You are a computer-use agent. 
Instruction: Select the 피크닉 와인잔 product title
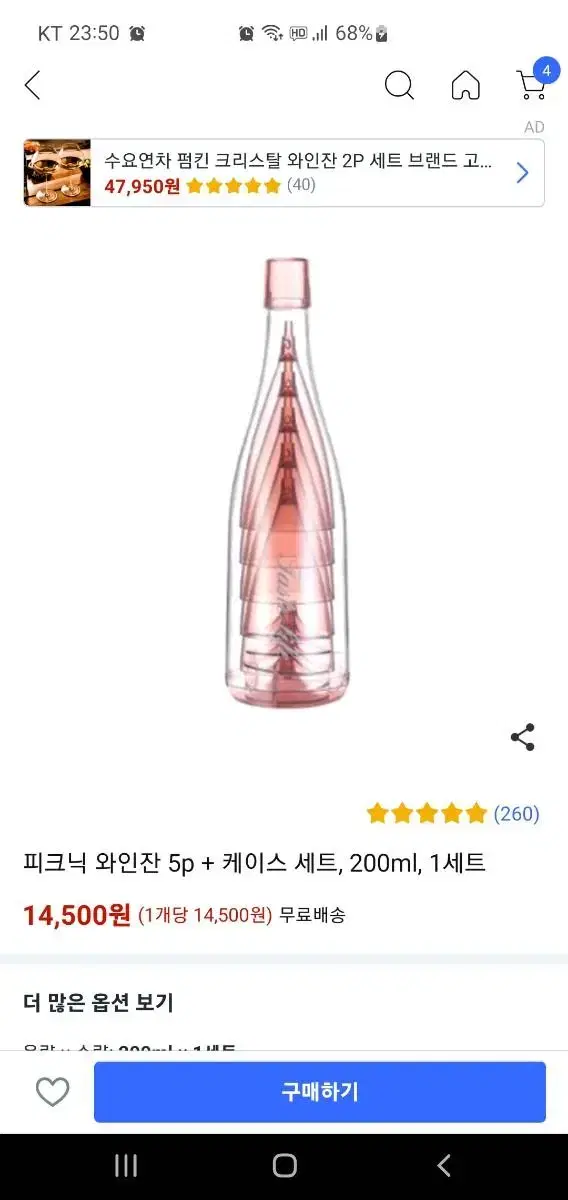(255, 863)
